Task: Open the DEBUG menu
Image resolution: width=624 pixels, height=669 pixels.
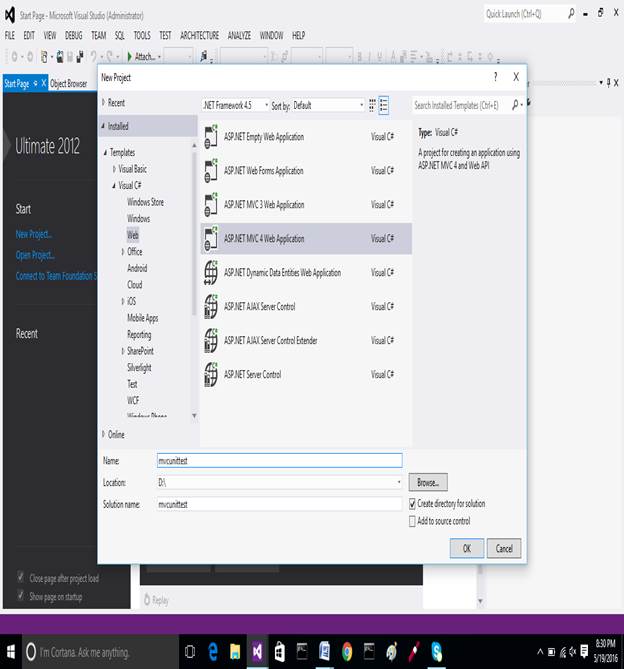Action: (73, 35)
